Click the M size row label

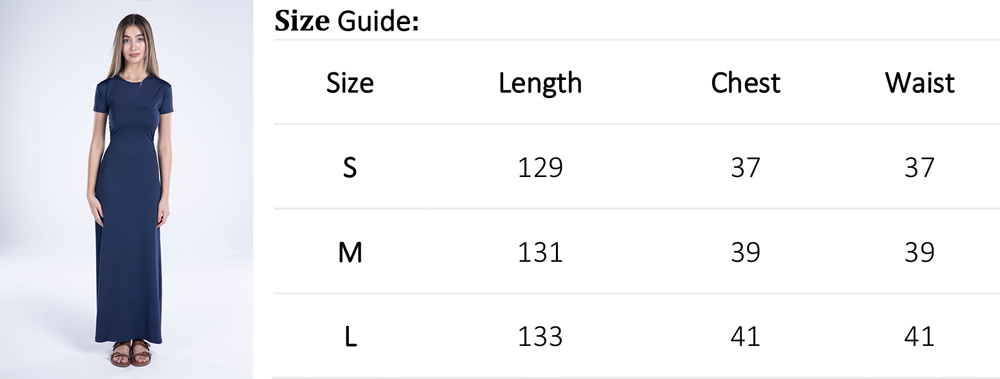pyautogui.click(x=349, y=253)
